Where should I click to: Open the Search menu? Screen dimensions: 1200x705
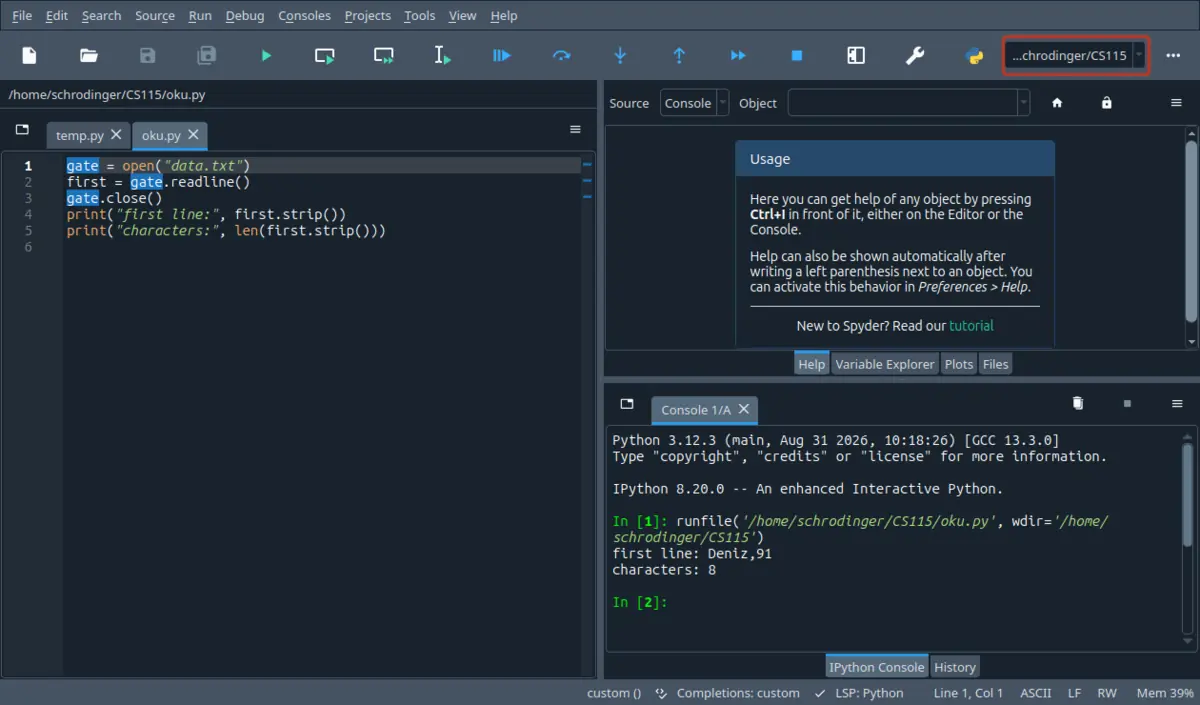(101, 15)
